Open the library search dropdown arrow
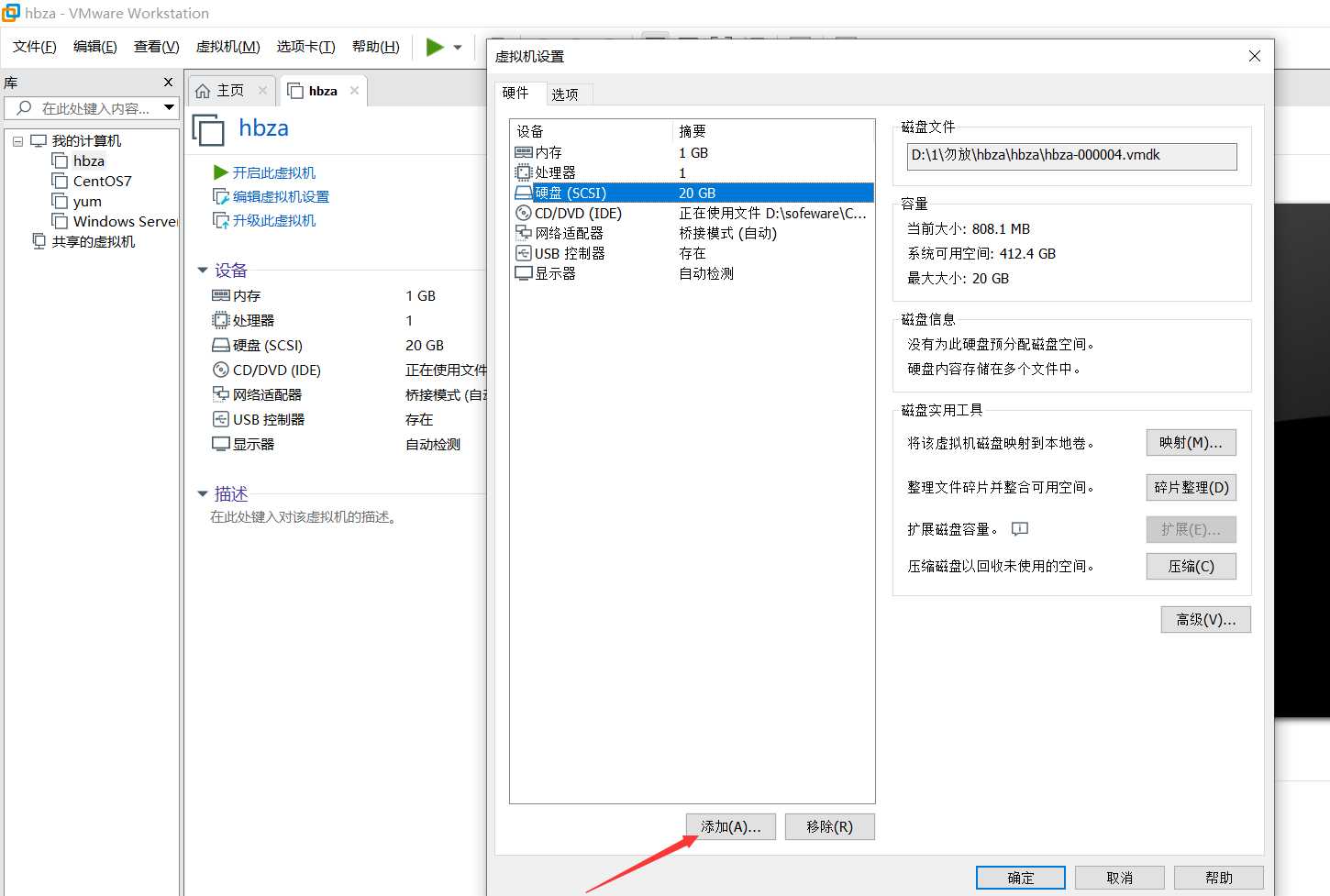 click(169, 108)
